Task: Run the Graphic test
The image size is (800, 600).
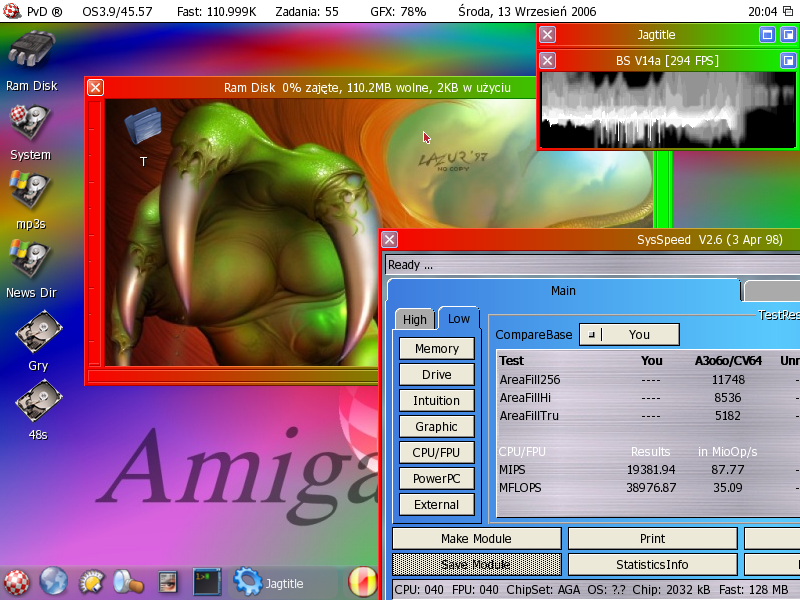Action: (x=437, y=427)
